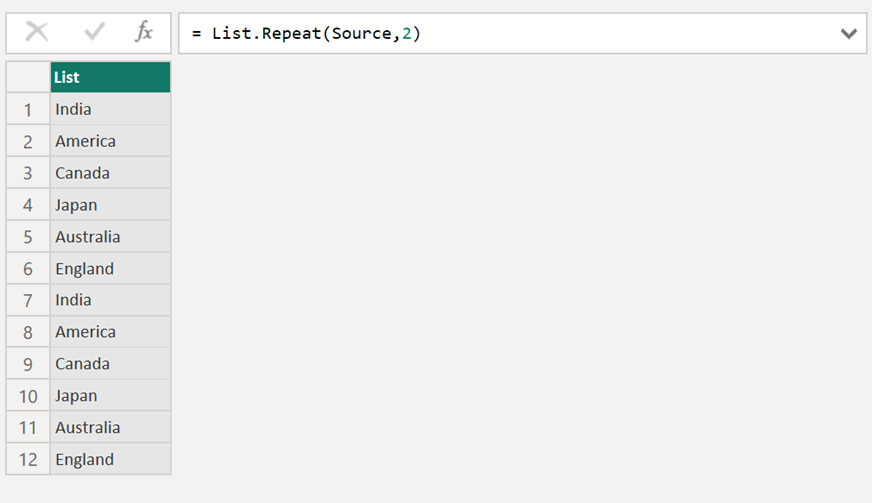Click row number 8 header
872x503 pixels.
tap(28, 332)
